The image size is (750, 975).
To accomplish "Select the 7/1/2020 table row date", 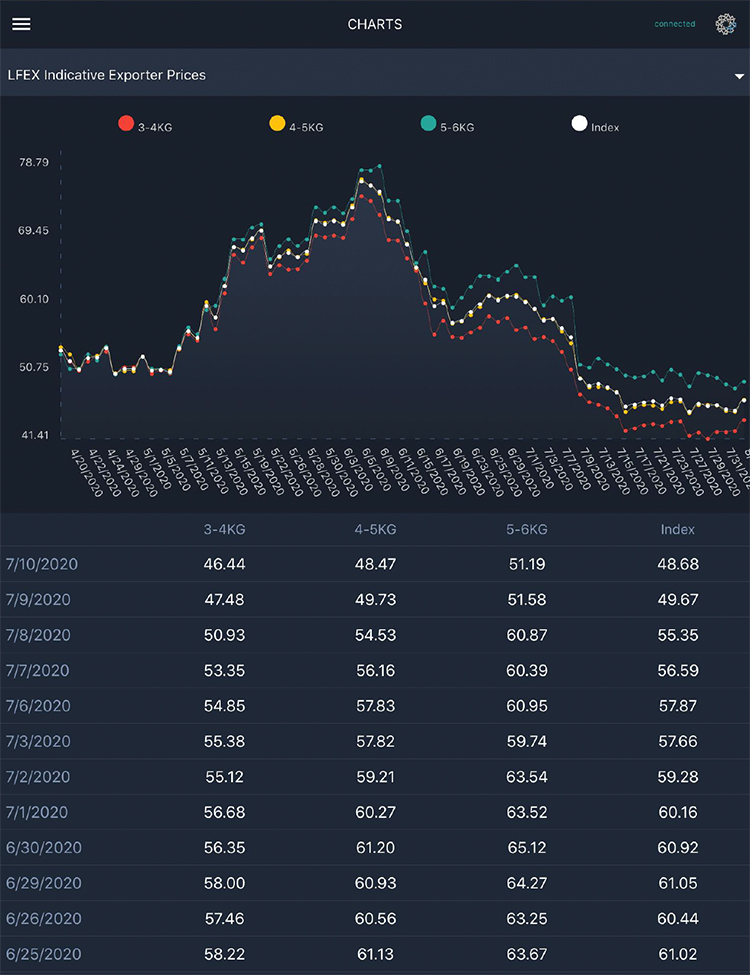I will [x=37, y=812].
